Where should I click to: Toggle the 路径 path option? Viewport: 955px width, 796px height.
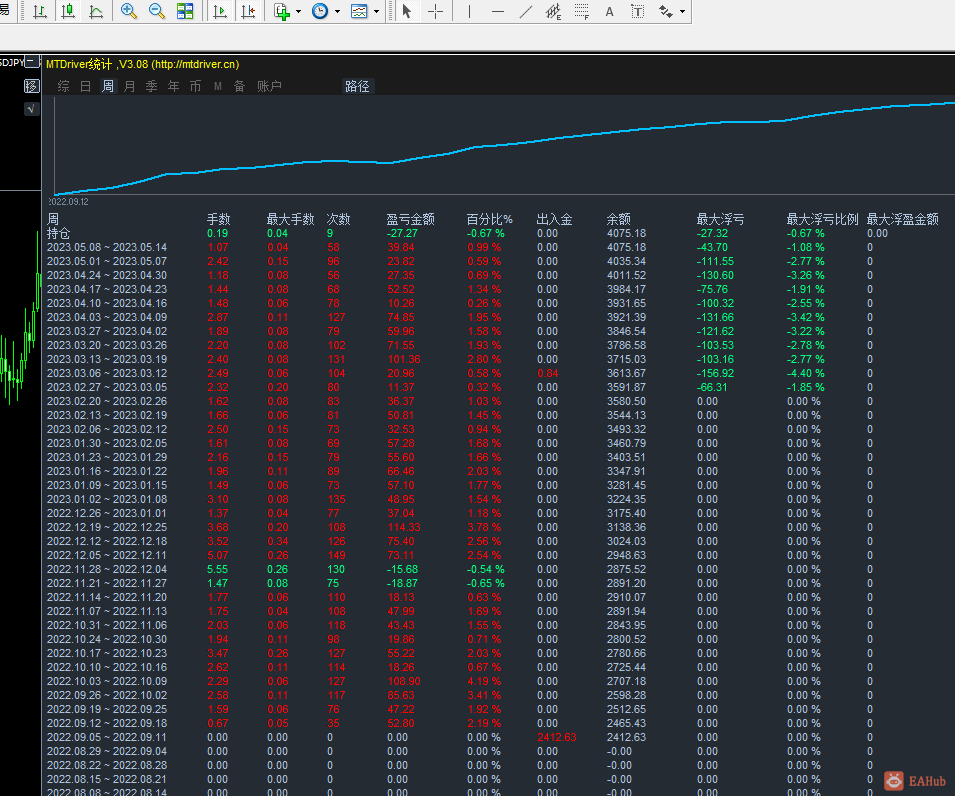click(357, 86)
